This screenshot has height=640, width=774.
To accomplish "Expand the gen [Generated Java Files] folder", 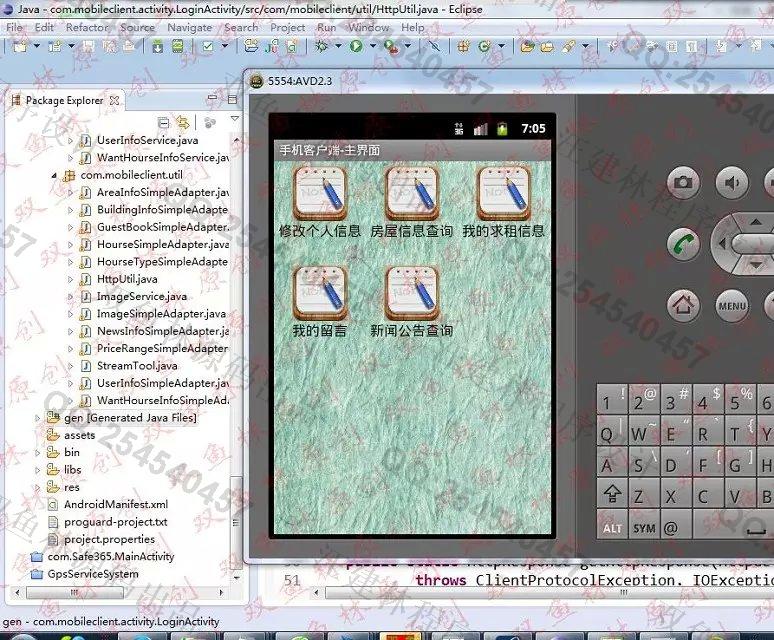I will tap(38, 418).
